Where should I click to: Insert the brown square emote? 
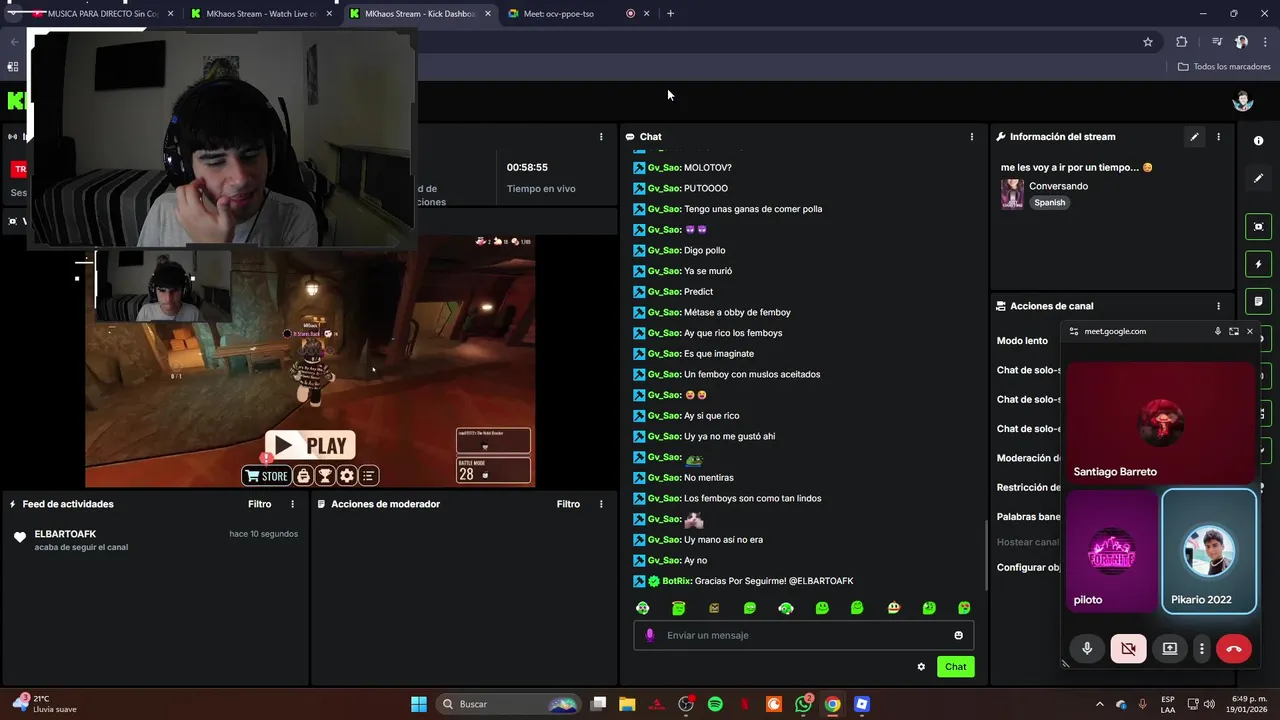714,608
